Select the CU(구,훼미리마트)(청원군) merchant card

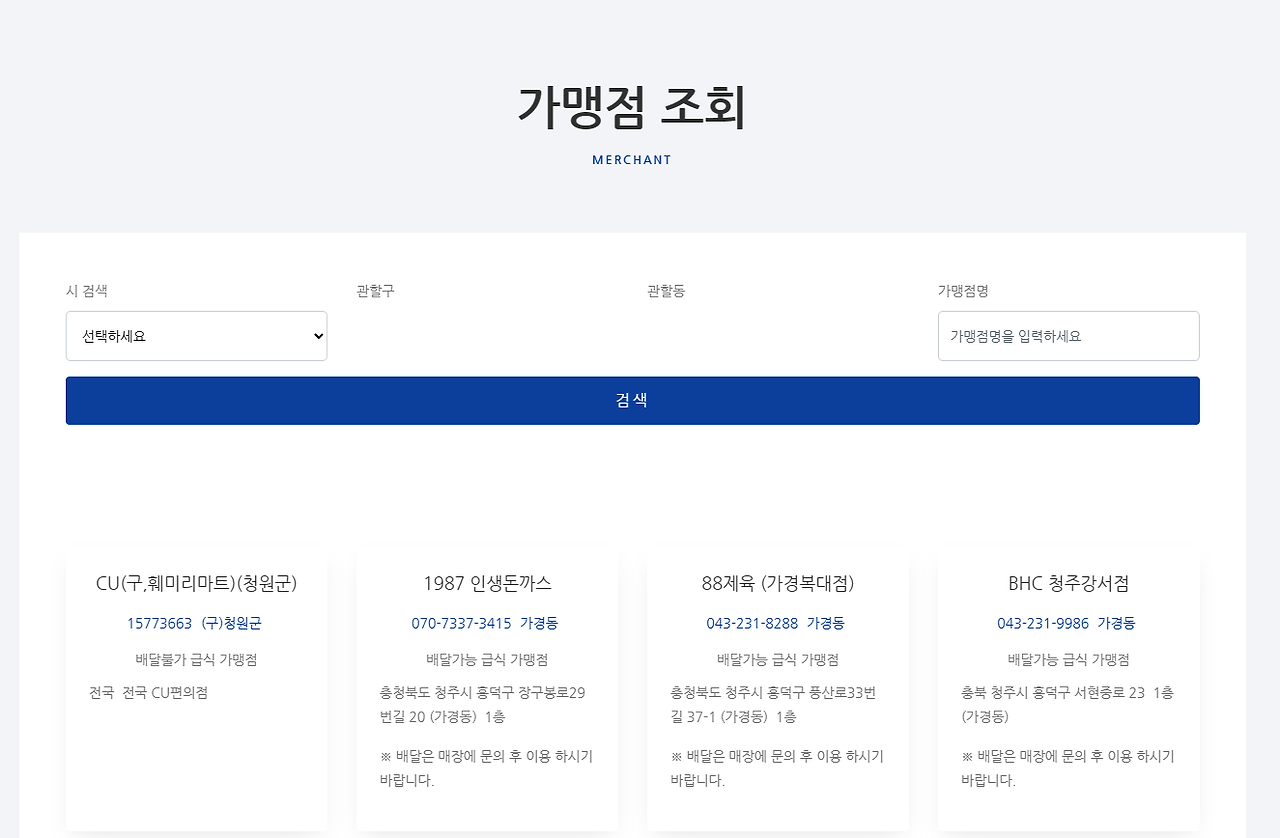coord(196,584)
